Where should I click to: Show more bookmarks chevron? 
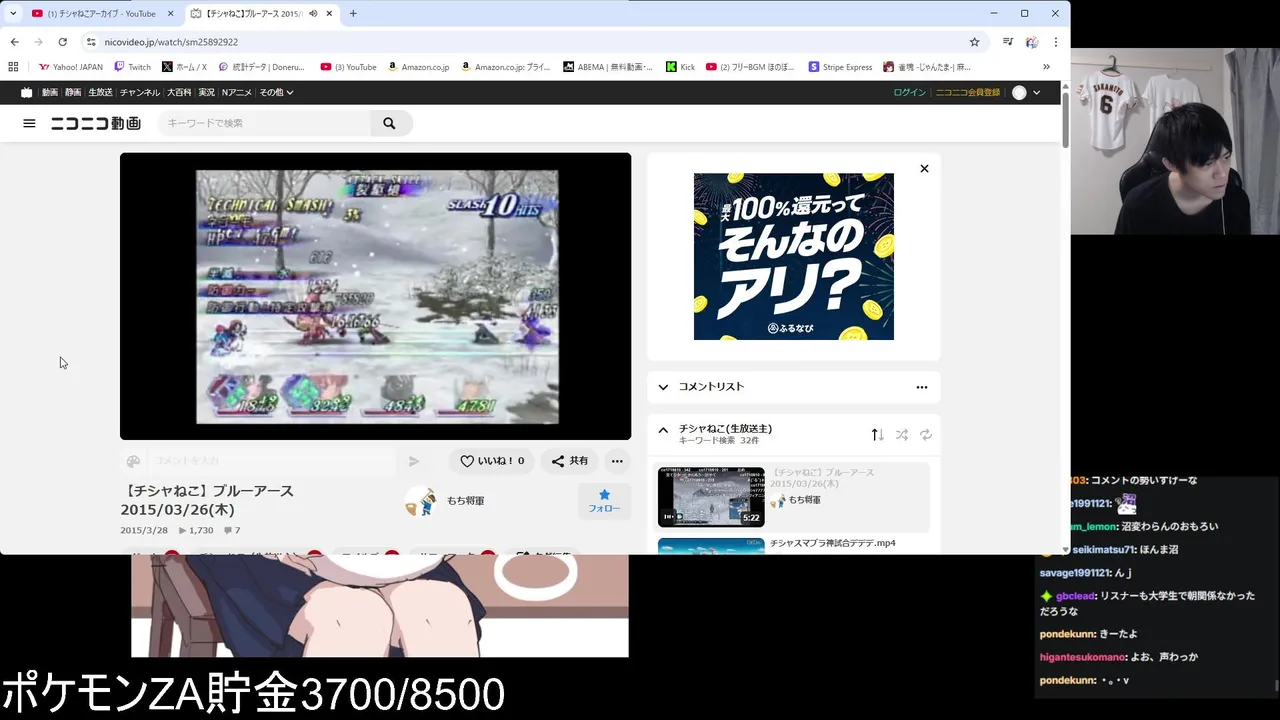point(1046,67)
